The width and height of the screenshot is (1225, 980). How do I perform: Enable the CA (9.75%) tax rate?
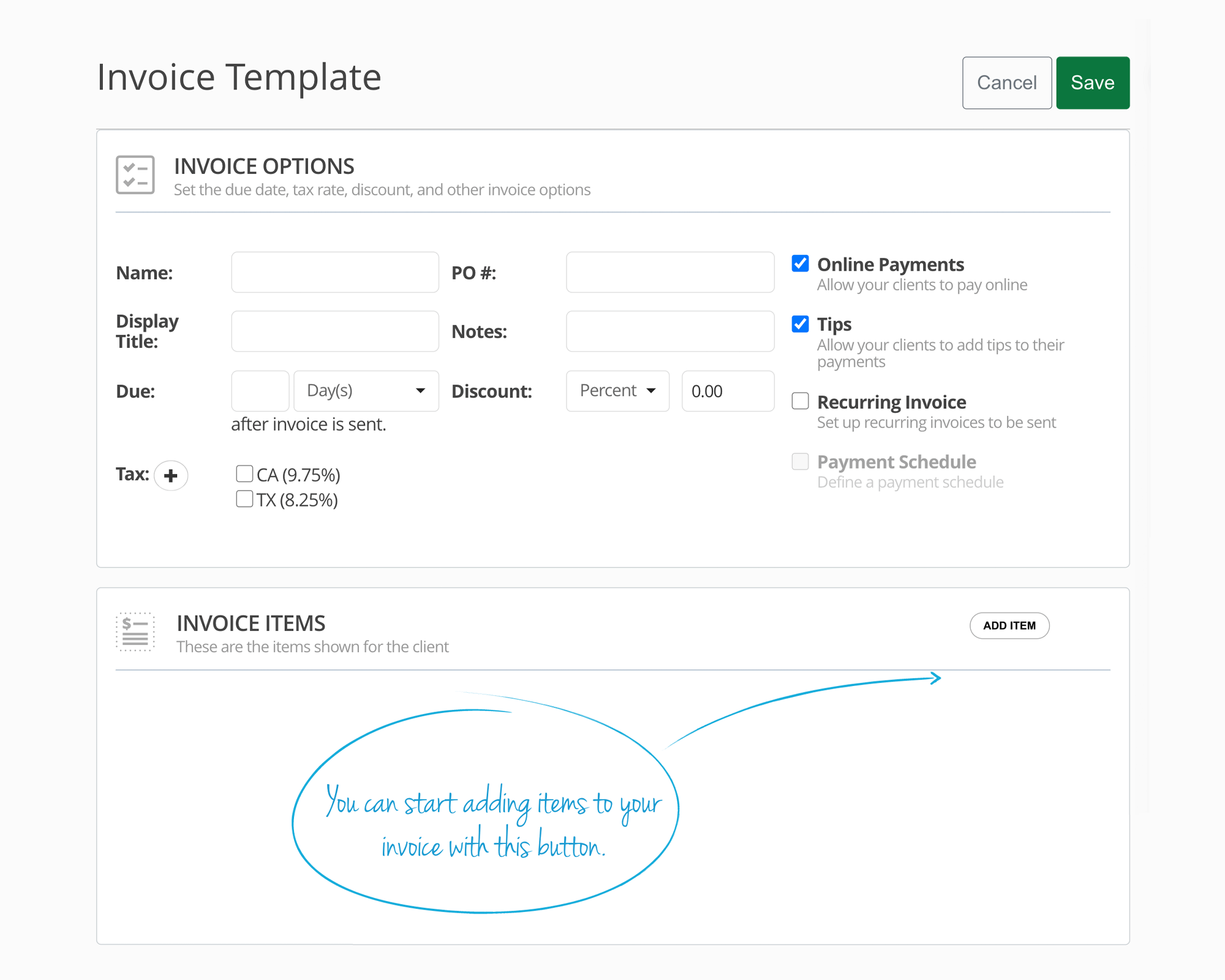(x=244, y=473)
